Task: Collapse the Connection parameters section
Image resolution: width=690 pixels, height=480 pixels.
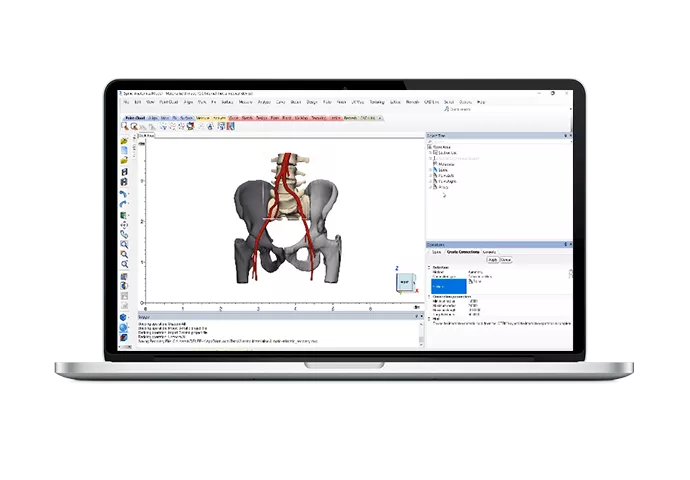Action: tap(429, 297)
